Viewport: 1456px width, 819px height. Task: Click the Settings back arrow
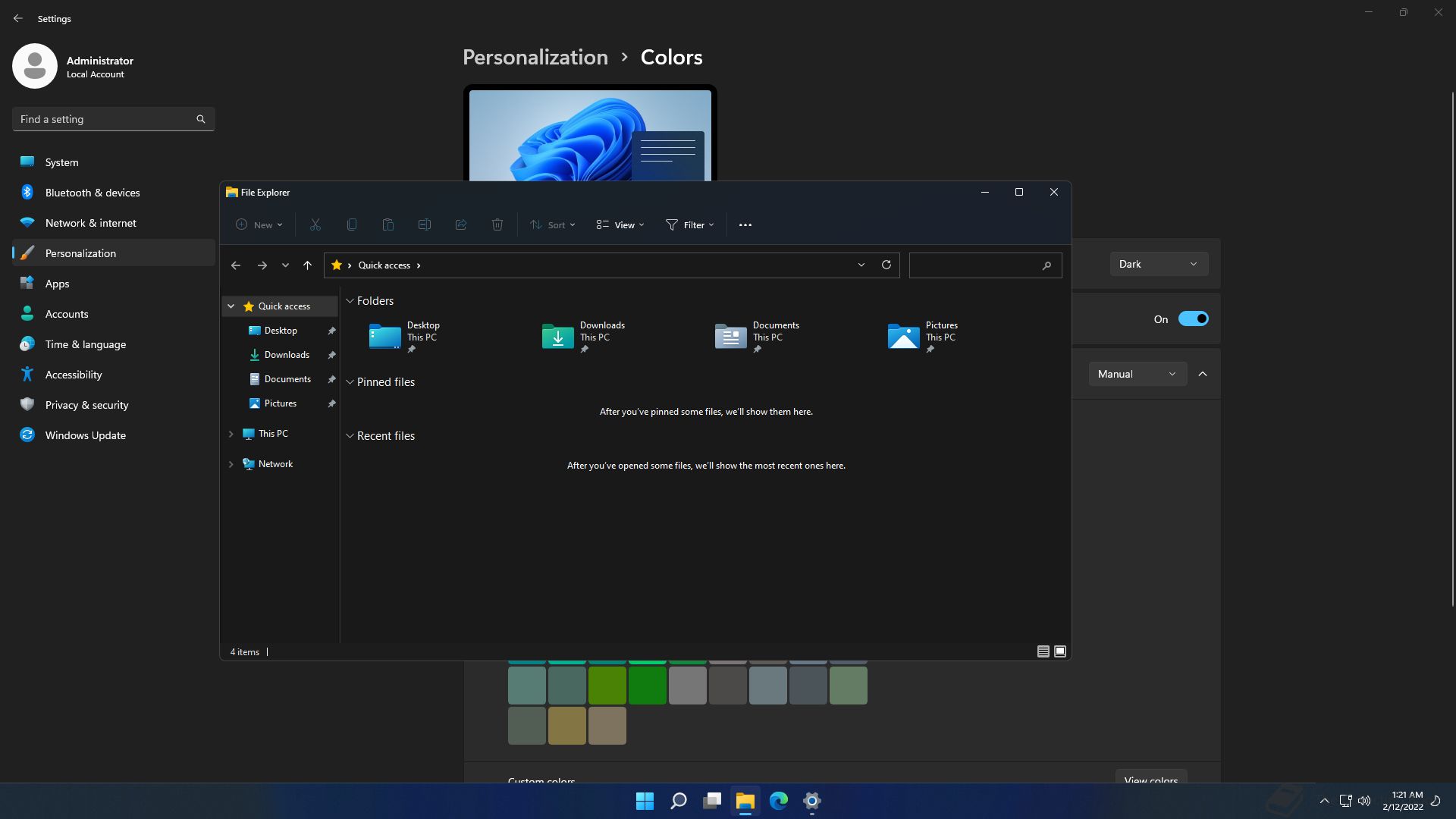18,18
